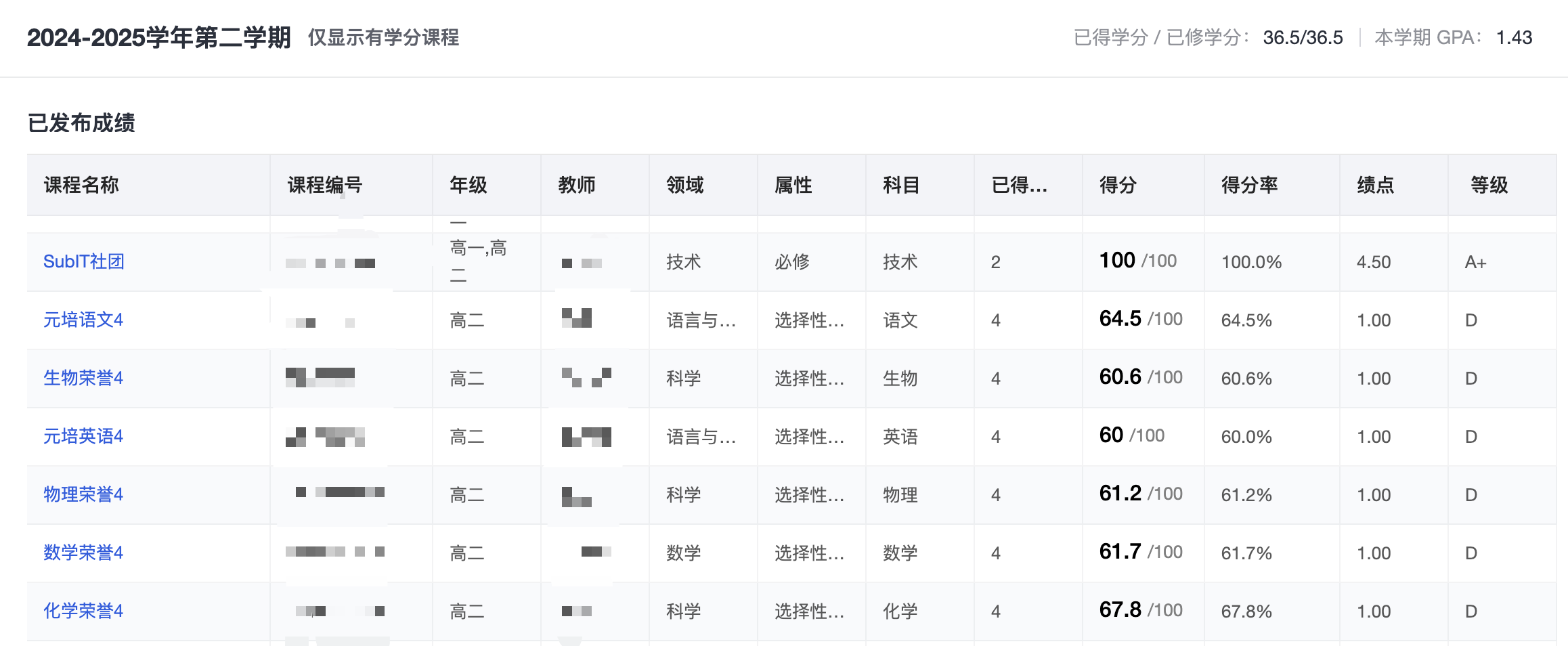Image resolution: width=1568 pixels, height=646 pixels.
Task: Click the 领域 column header
Action: 684,185
